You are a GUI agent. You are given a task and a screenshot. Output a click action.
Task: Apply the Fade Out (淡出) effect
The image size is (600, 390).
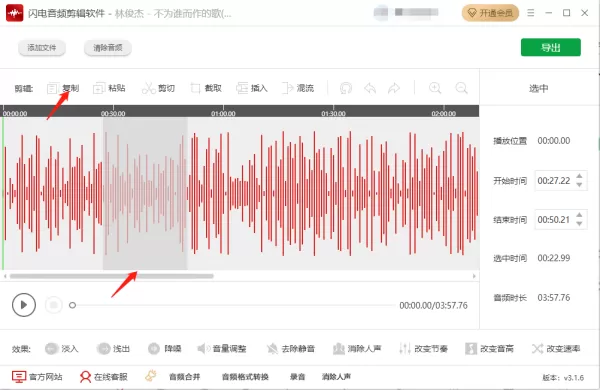[x=113, y=349]
